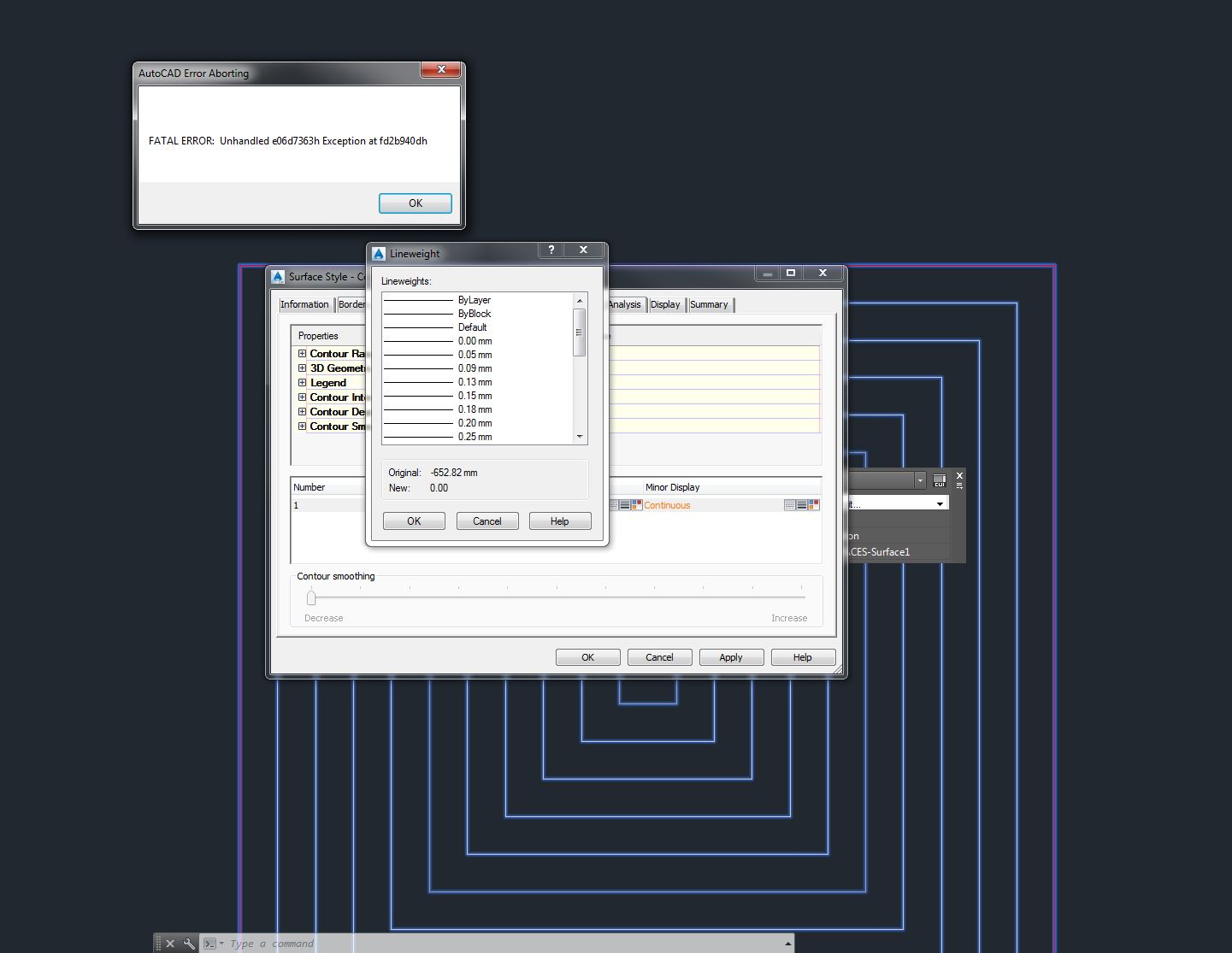This screenshot has height=953, width=1232.
Task: Confirm with OK in the Lineweight dialog
Action: (414, 521)
